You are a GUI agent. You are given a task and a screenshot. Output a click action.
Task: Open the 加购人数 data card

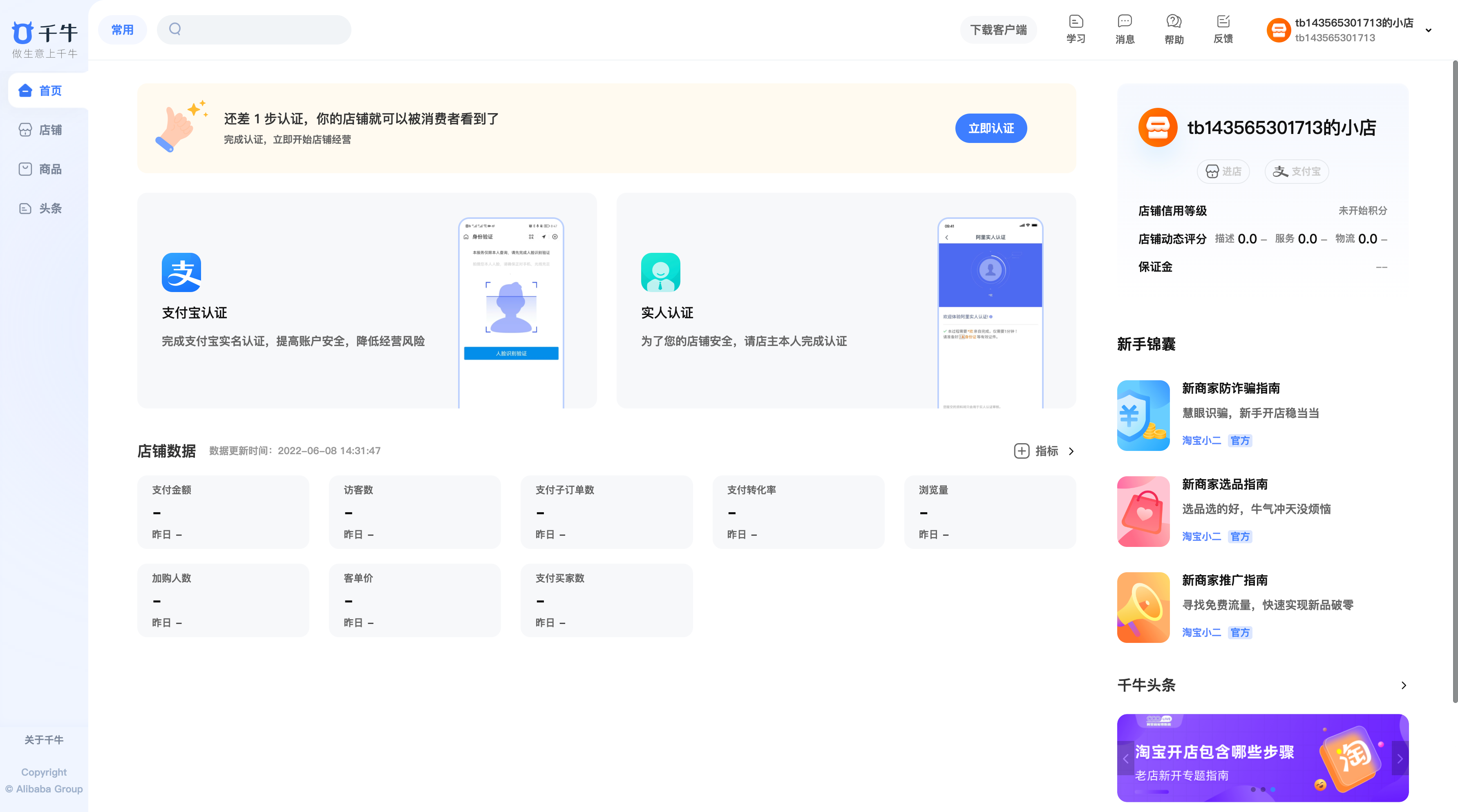[x=223, y=600]
